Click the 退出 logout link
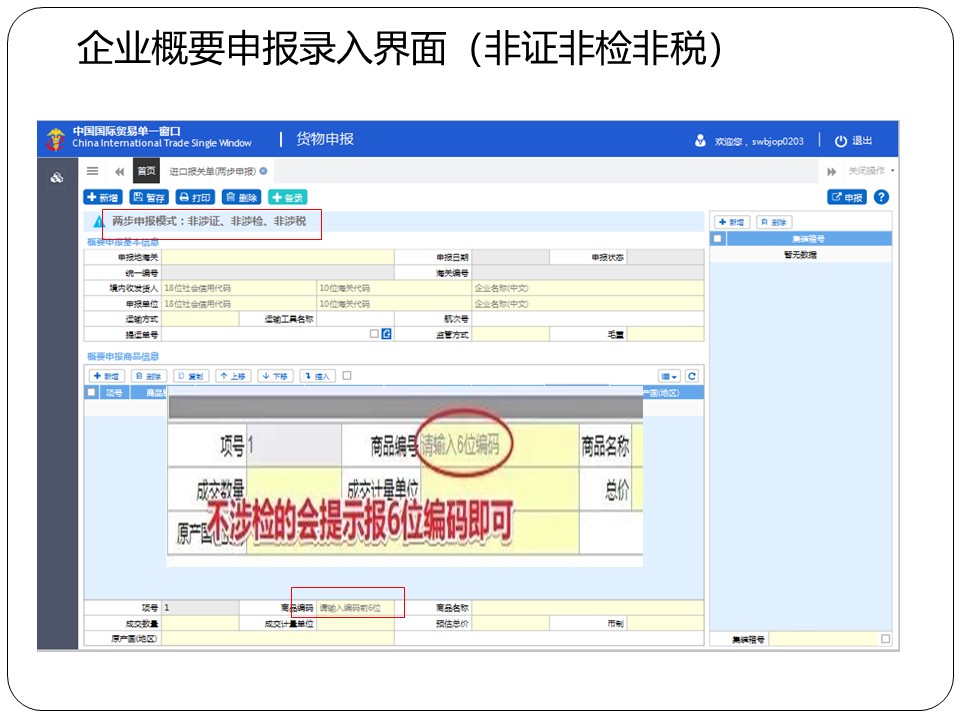 853,141
